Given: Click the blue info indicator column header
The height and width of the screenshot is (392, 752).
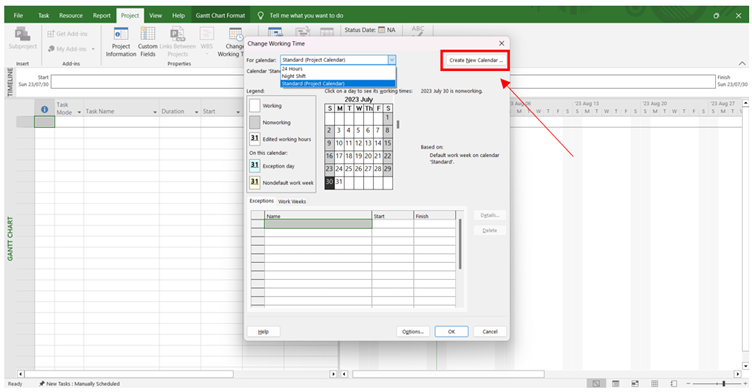Looking at the screenshot, I should tap(45, 109).
